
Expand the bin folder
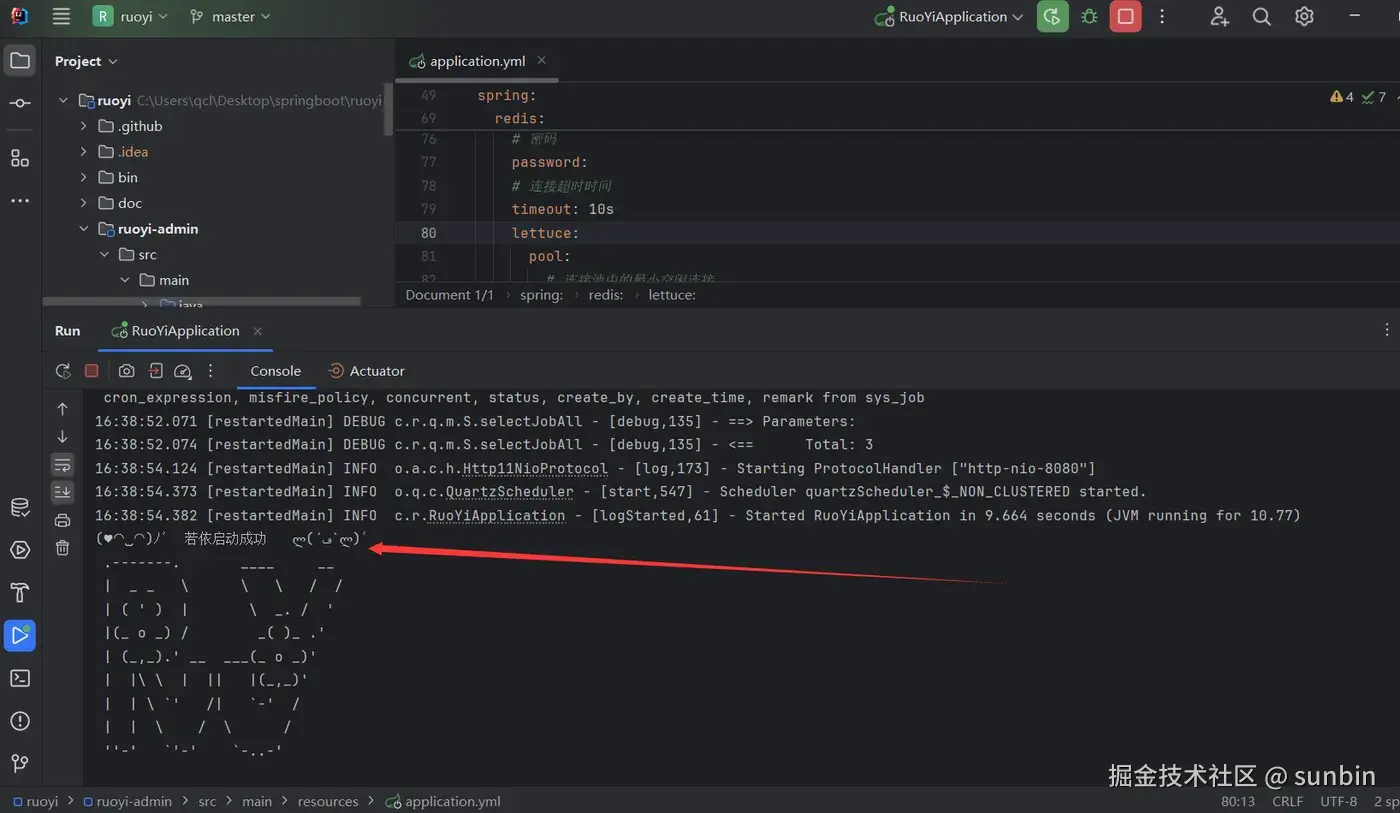click(x=84, y=177)
